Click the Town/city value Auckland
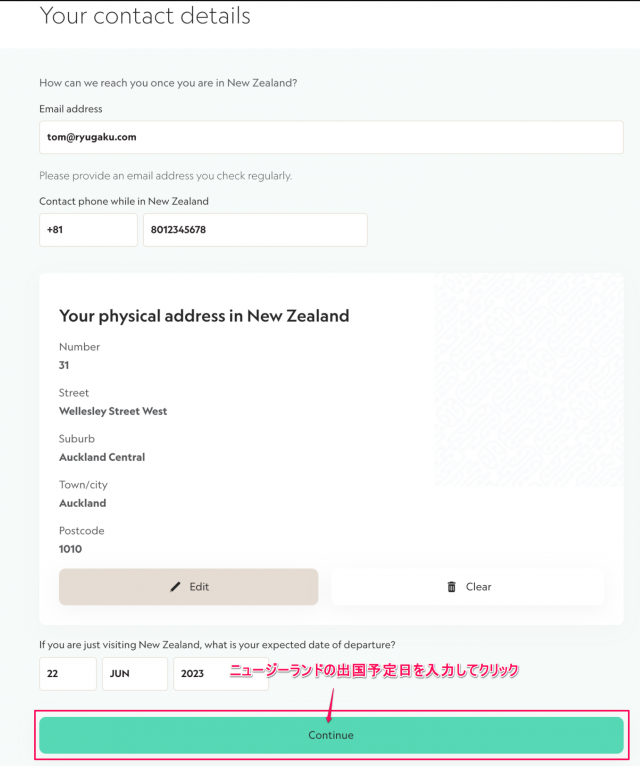Image resolution: width=640 pixels, height=766 pixels. pos(83,503)
